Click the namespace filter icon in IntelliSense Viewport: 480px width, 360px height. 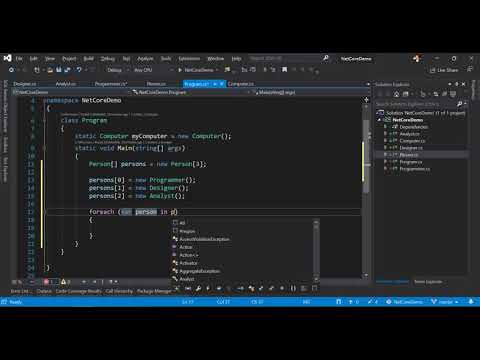coord(293,288)
